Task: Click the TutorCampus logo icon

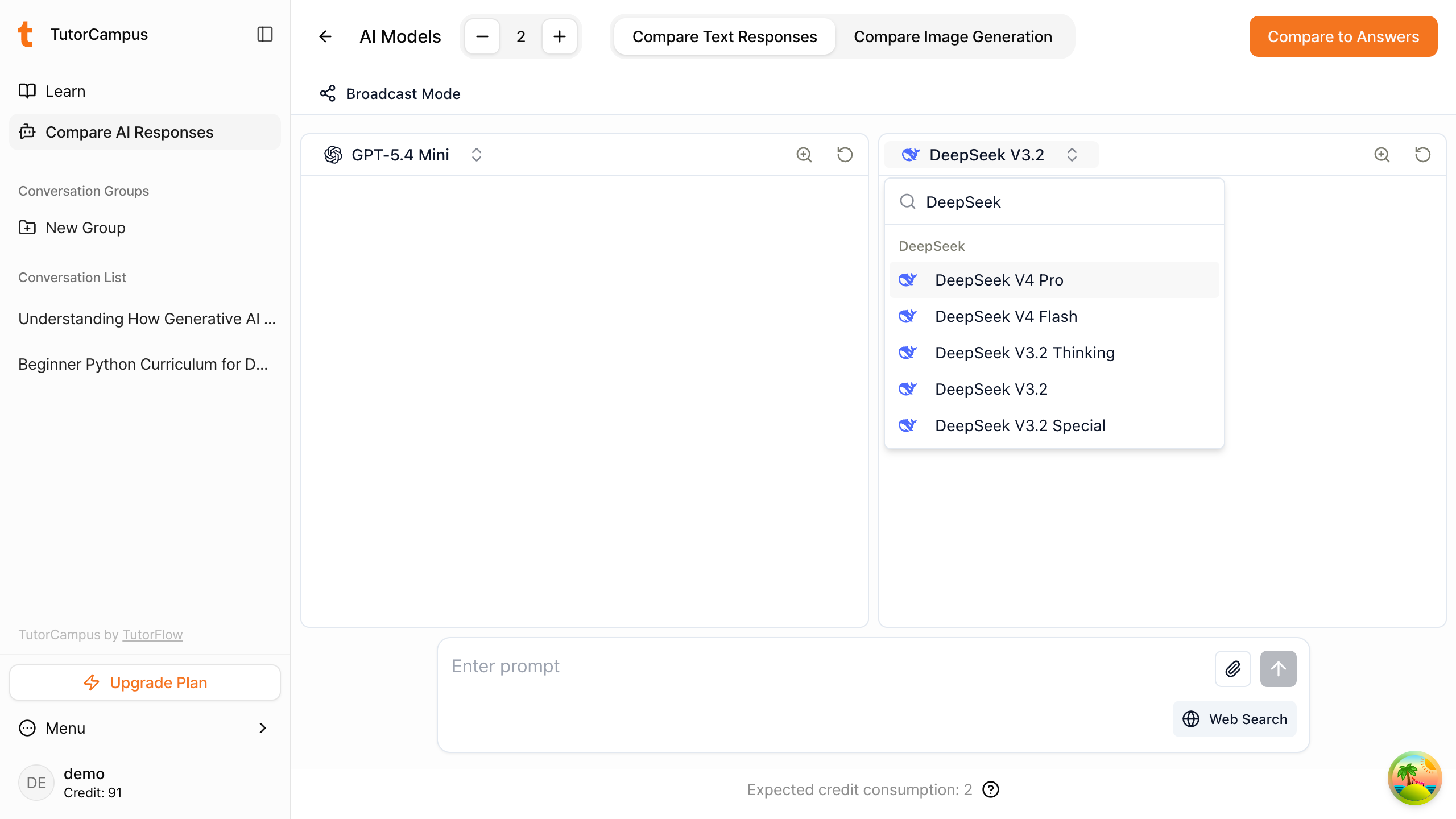Action: click(x=26, y=34)
